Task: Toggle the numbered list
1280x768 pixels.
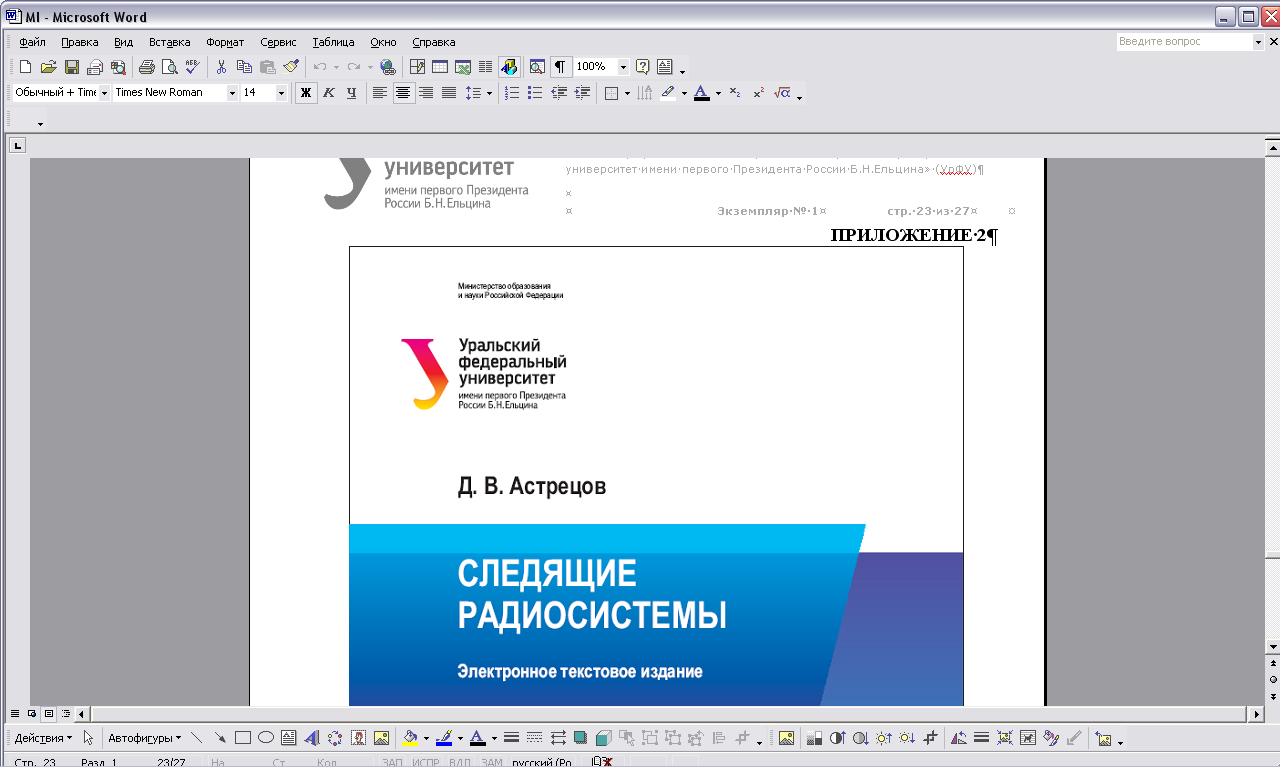Action: 512,93
